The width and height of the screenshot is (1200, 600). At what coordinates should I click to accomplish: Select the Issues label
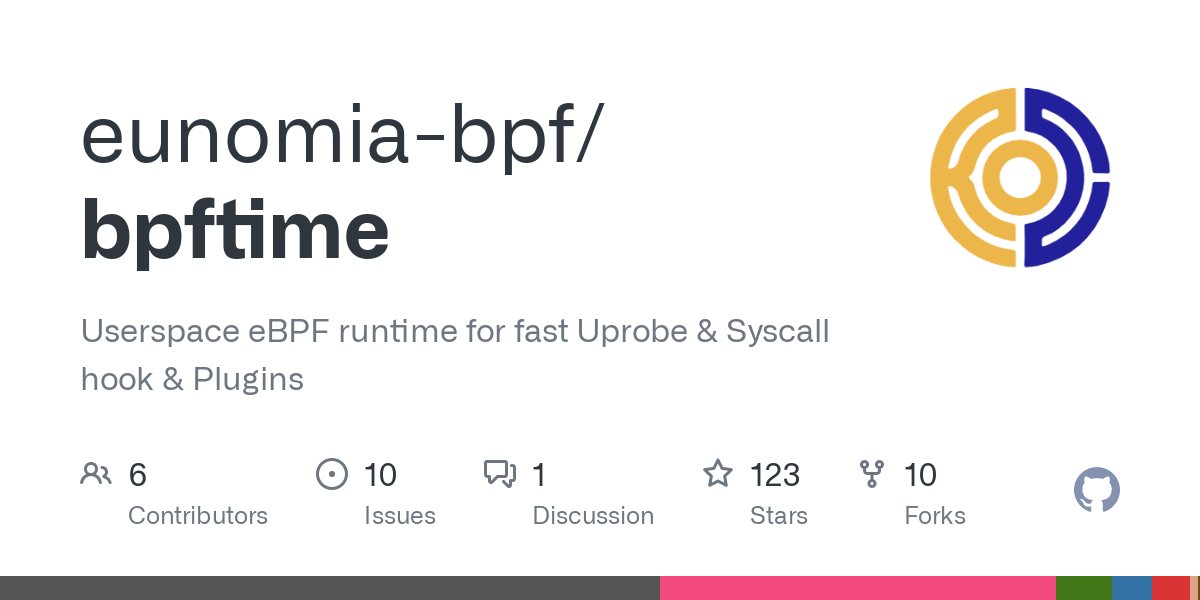(400, 516)
